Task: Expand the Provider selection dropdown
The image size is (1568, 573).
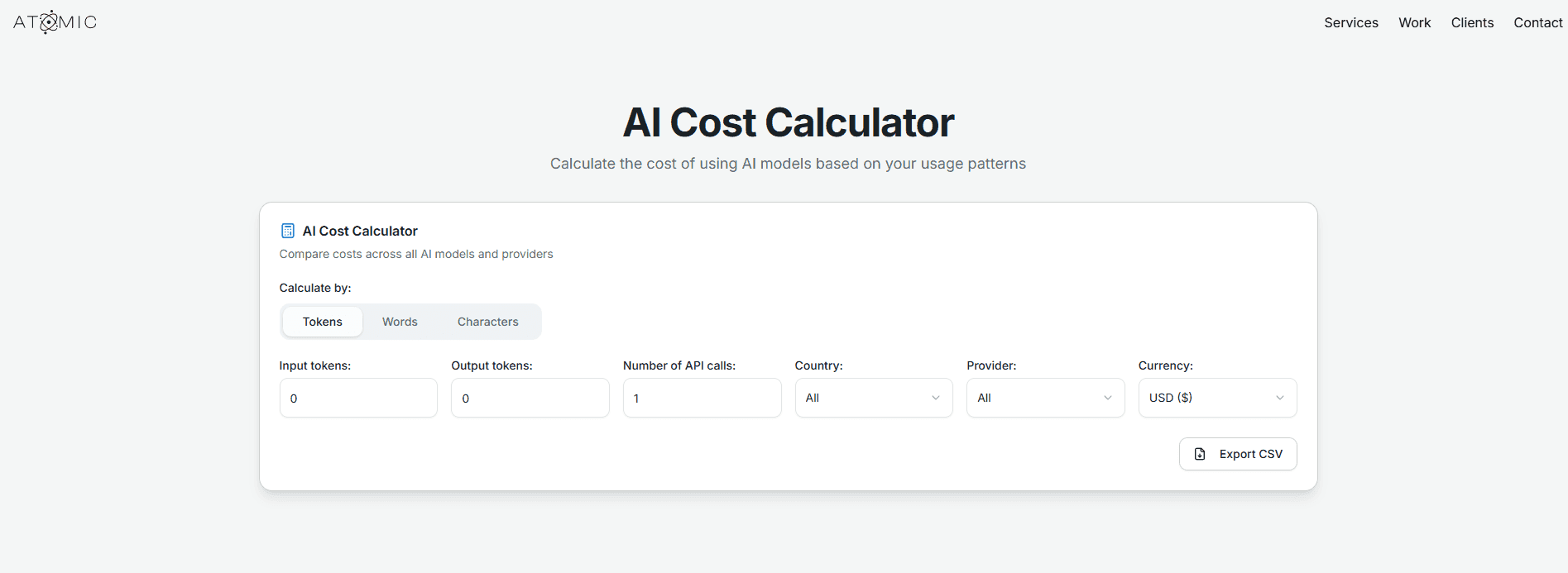Action: [x=1044, y=398]
